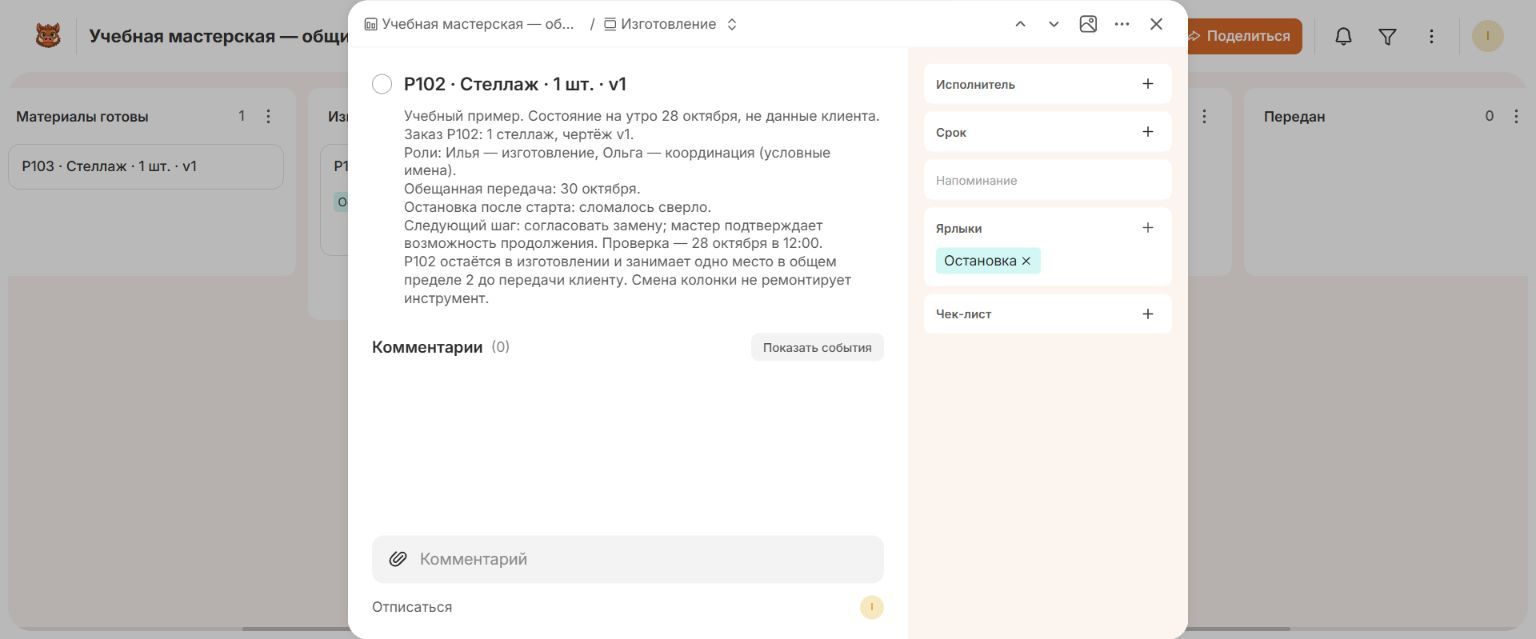The image size is (1536, 639).
Task: Click the P102 · Стеллаж card title
Action: [515, 84]
